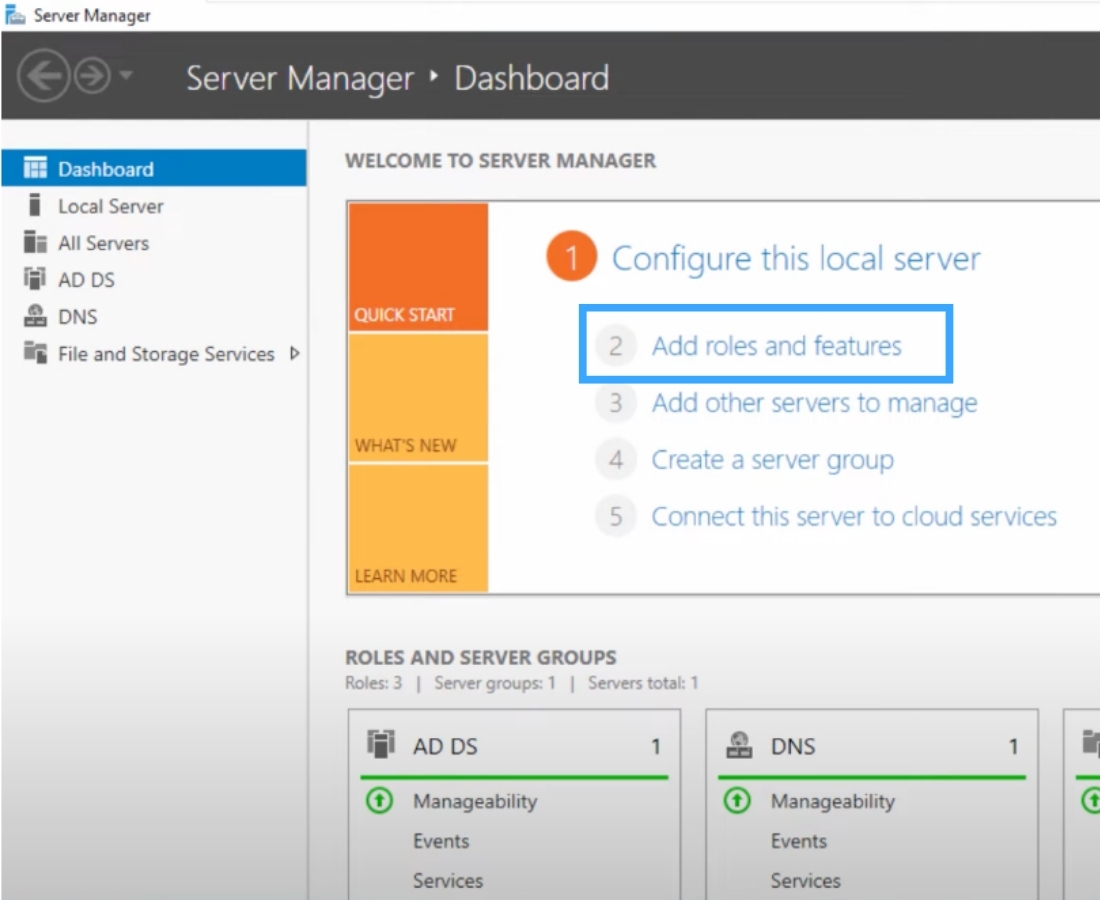Click AD DS Manageability green status icon

[379, 801]
